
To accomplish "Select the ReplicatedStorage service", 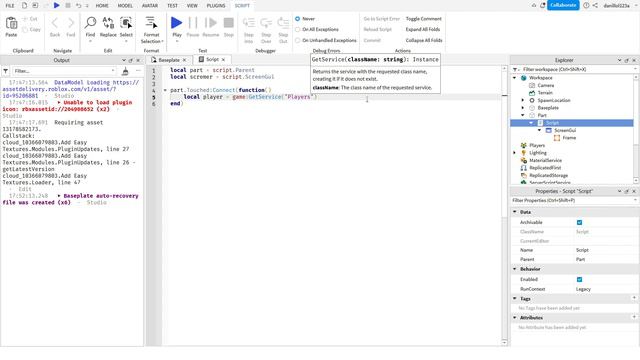I will coord(548,175).
